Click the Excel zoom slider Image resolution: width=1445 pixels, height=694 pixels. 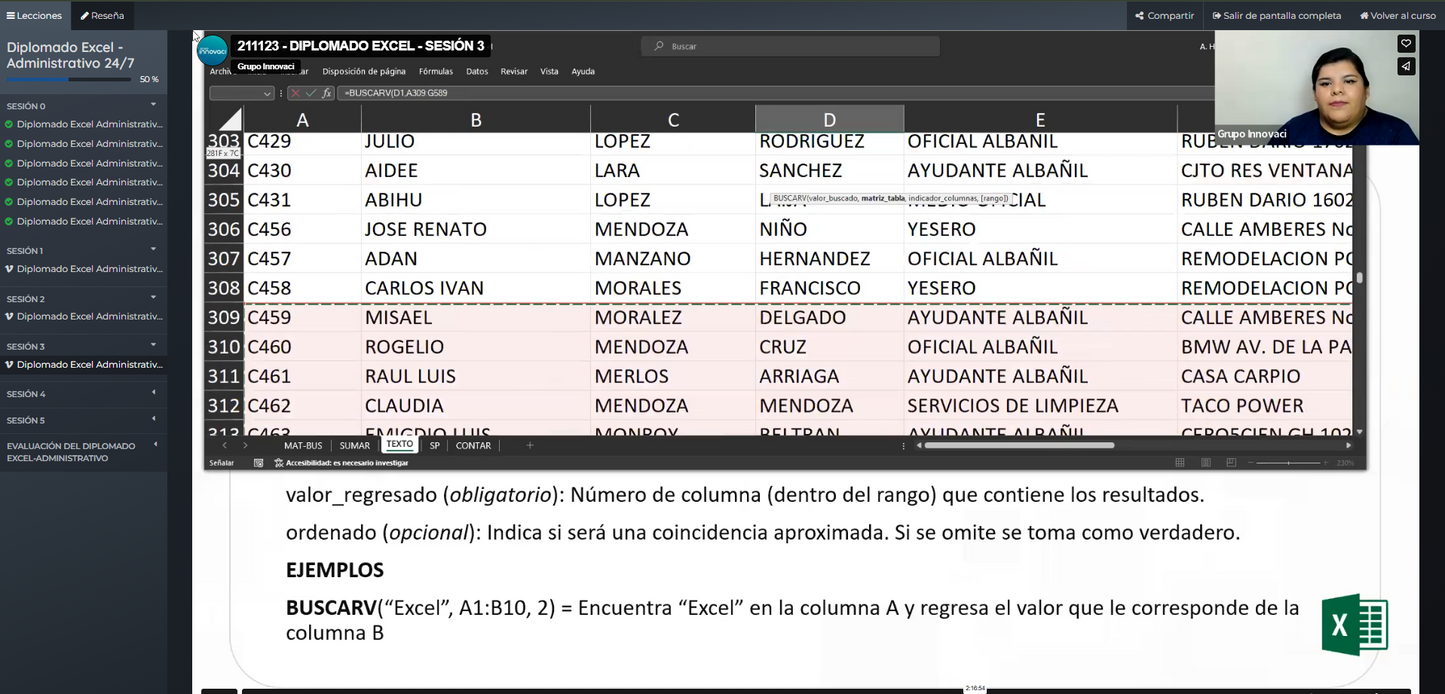coord(1290,462)
